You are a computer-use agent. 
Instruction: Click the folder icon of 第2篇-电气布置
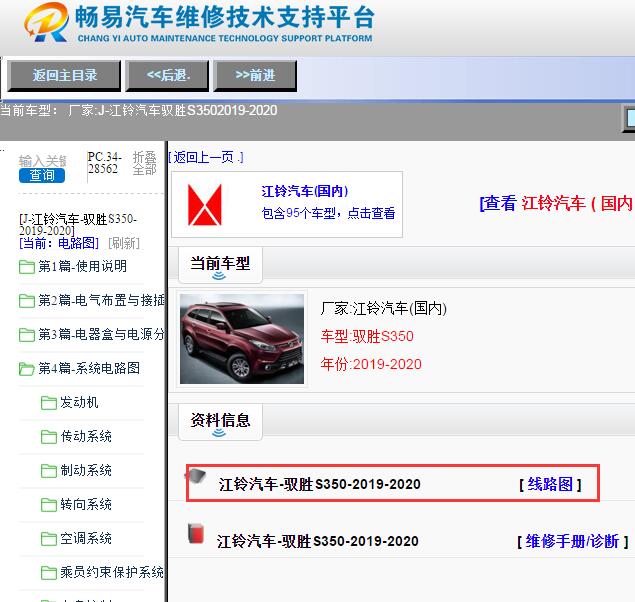27,301
